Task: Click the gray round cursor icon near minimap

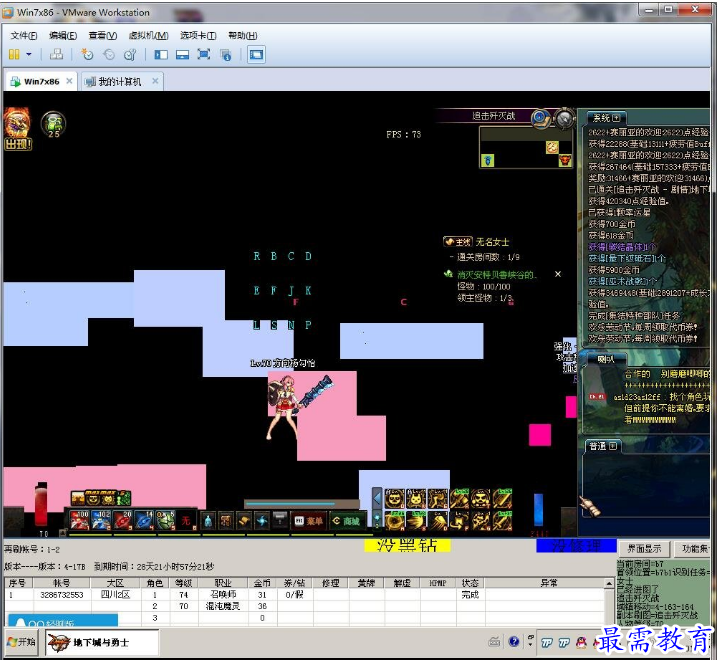Action: 564,118
